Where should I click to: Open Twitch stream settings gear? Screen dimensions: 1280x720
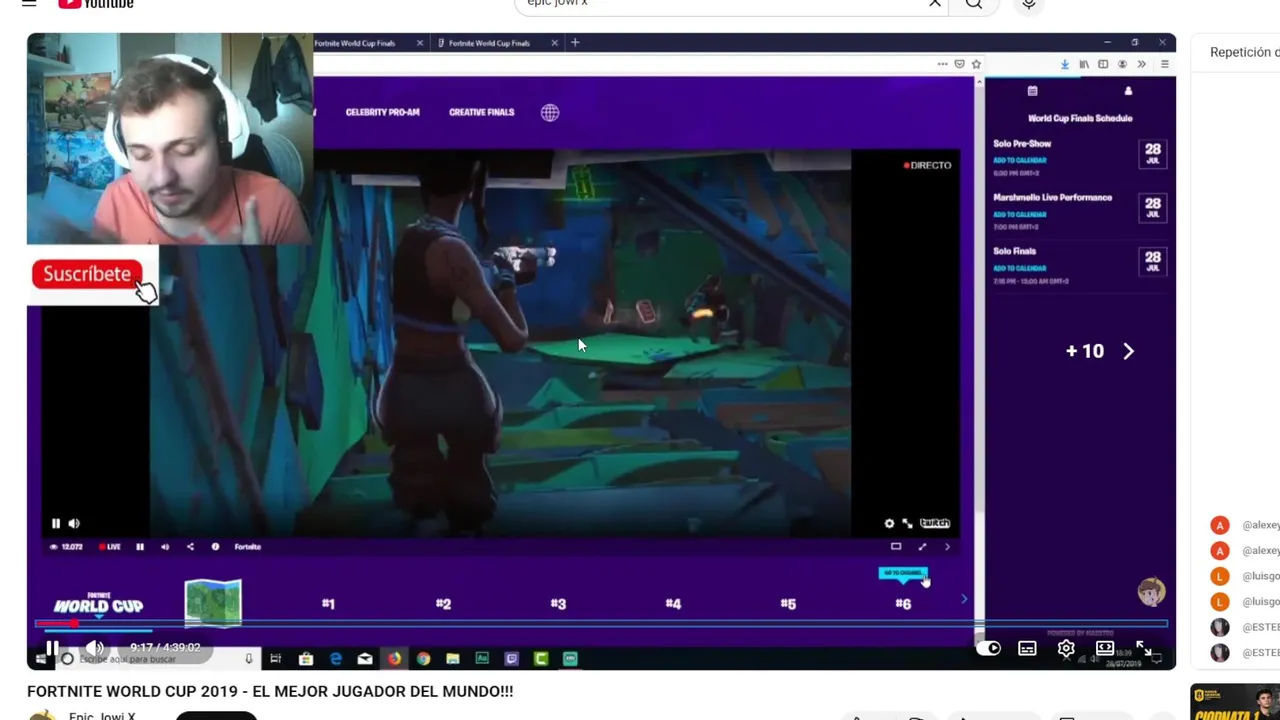[889, 523]
